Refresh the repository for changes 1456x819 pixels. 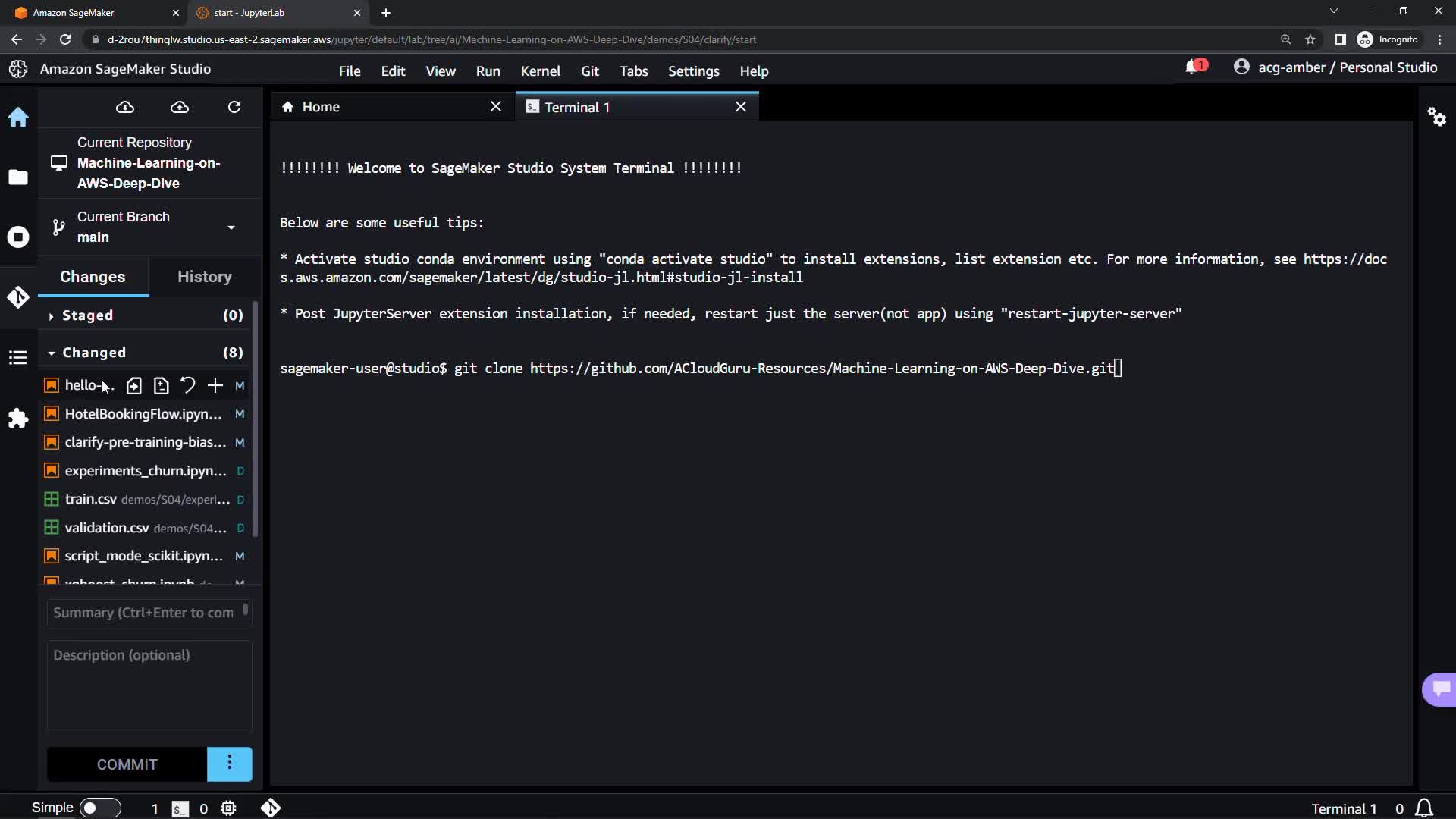[234, 107]
